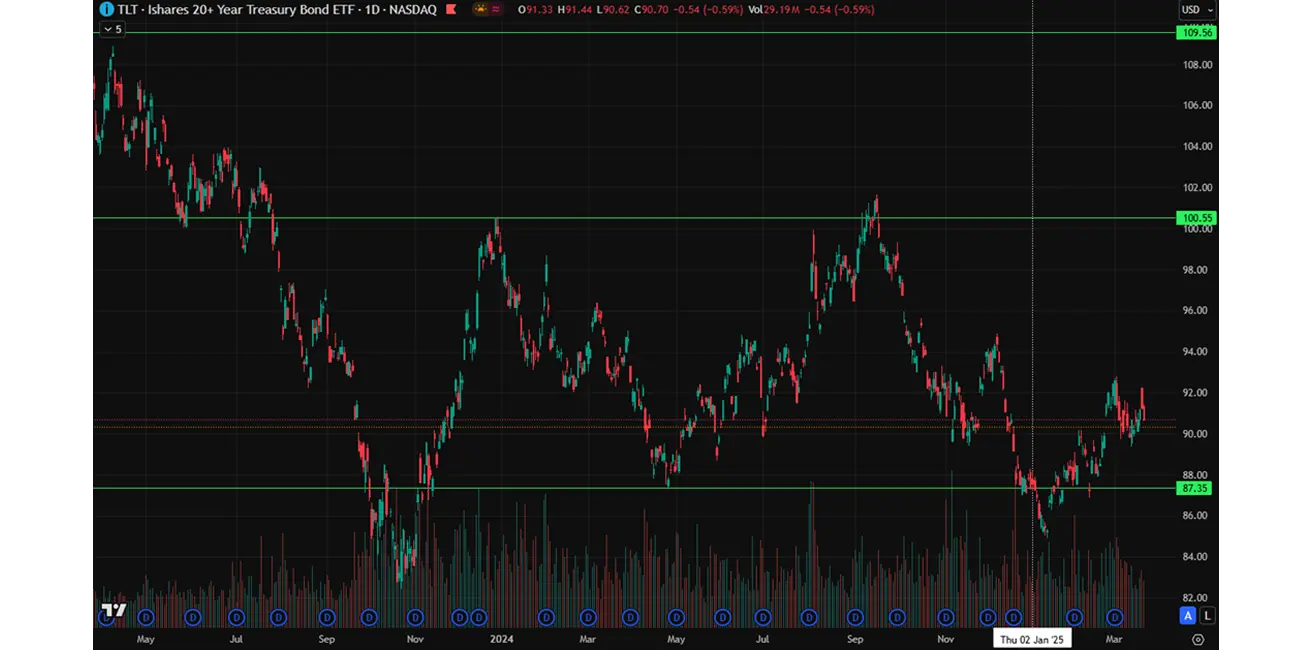
Task: Click the blue info icon beside TLT
Action: coord(106,9)
